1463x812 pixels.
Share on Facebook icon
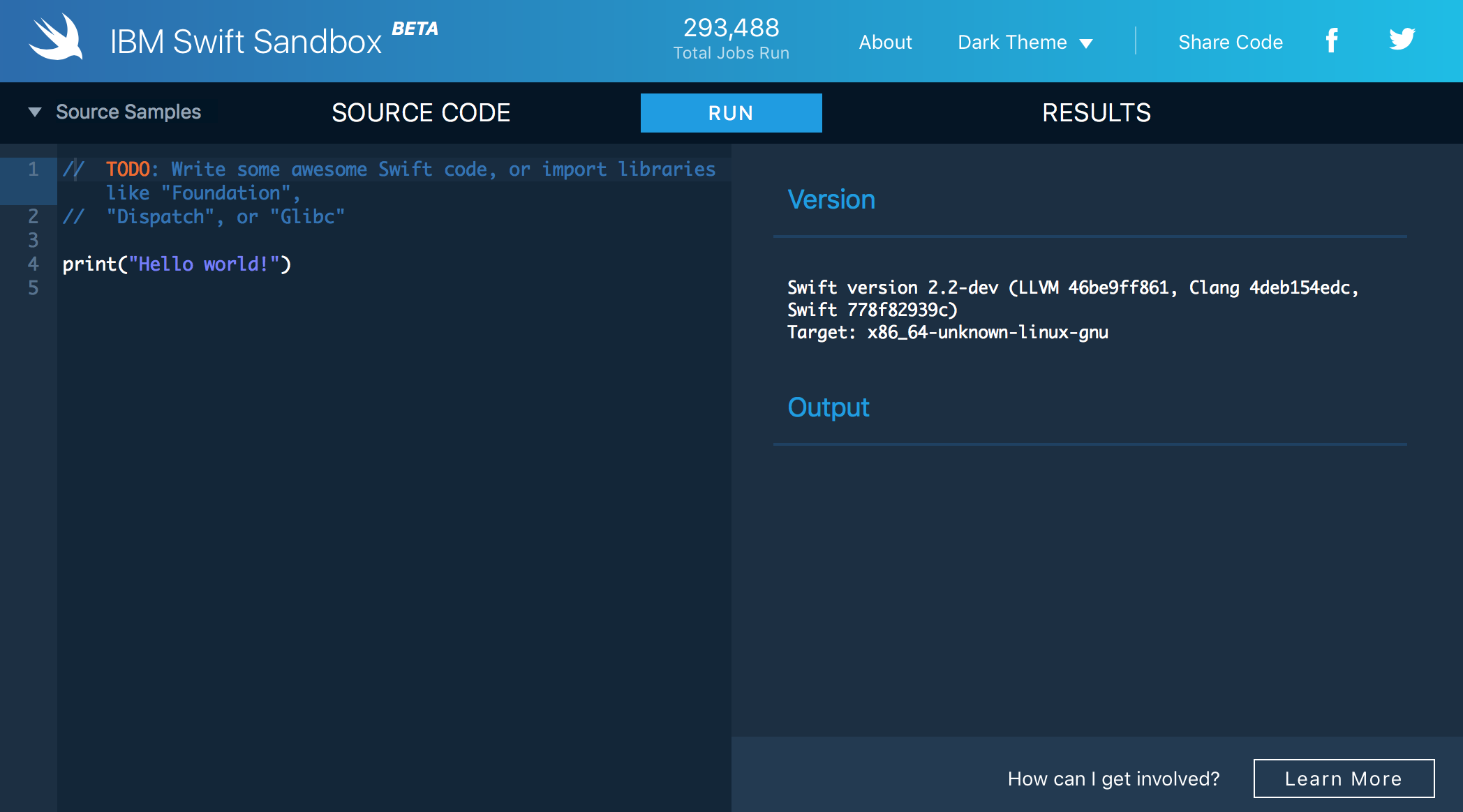pos(1331,40)
